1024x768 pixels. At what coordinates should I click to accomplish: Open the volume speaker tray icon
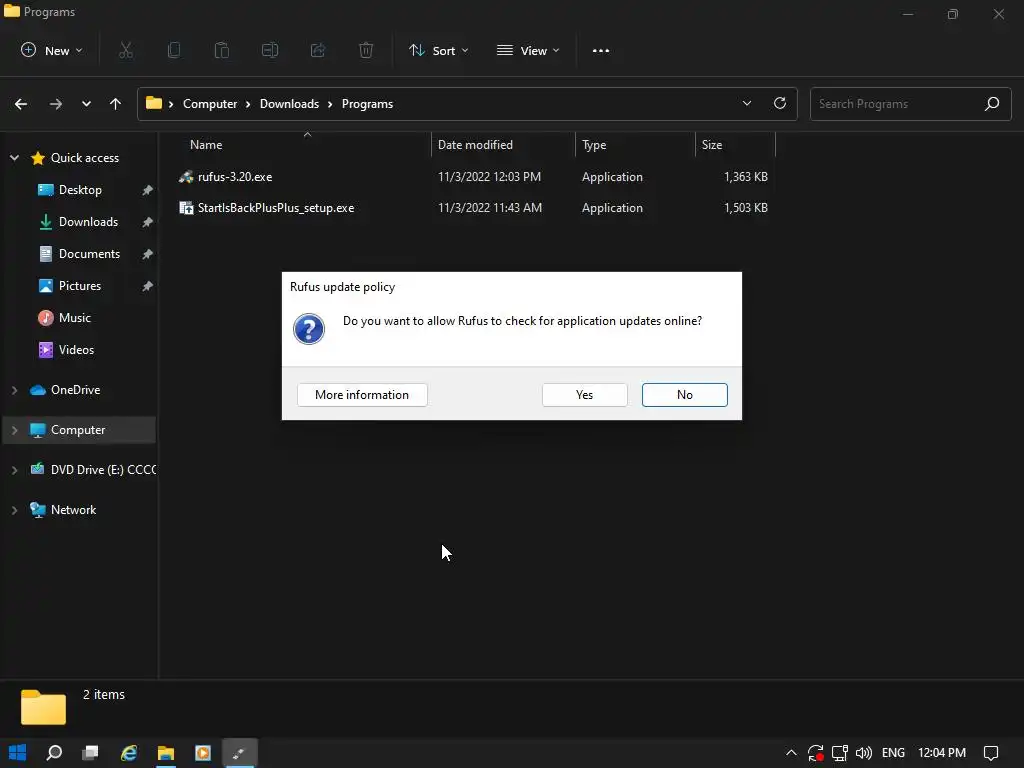pos(864,753)
